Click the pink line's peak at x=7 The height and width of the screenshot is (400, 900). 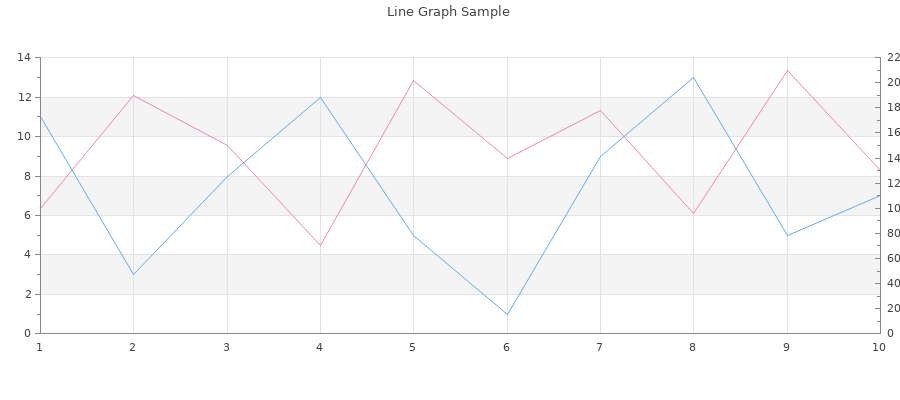600,110
